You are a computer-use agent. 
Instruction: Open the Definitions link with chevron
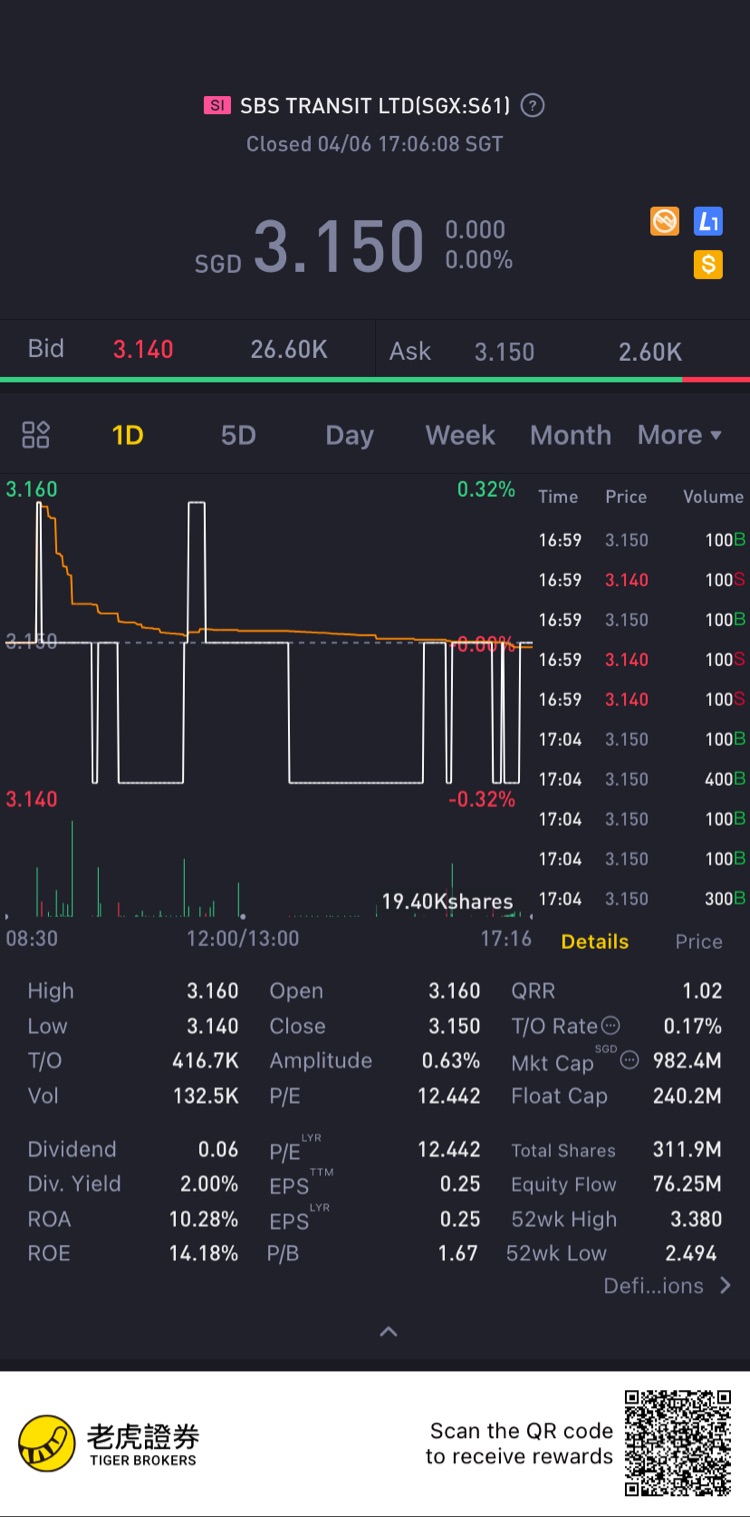(x=667, y=1286)
